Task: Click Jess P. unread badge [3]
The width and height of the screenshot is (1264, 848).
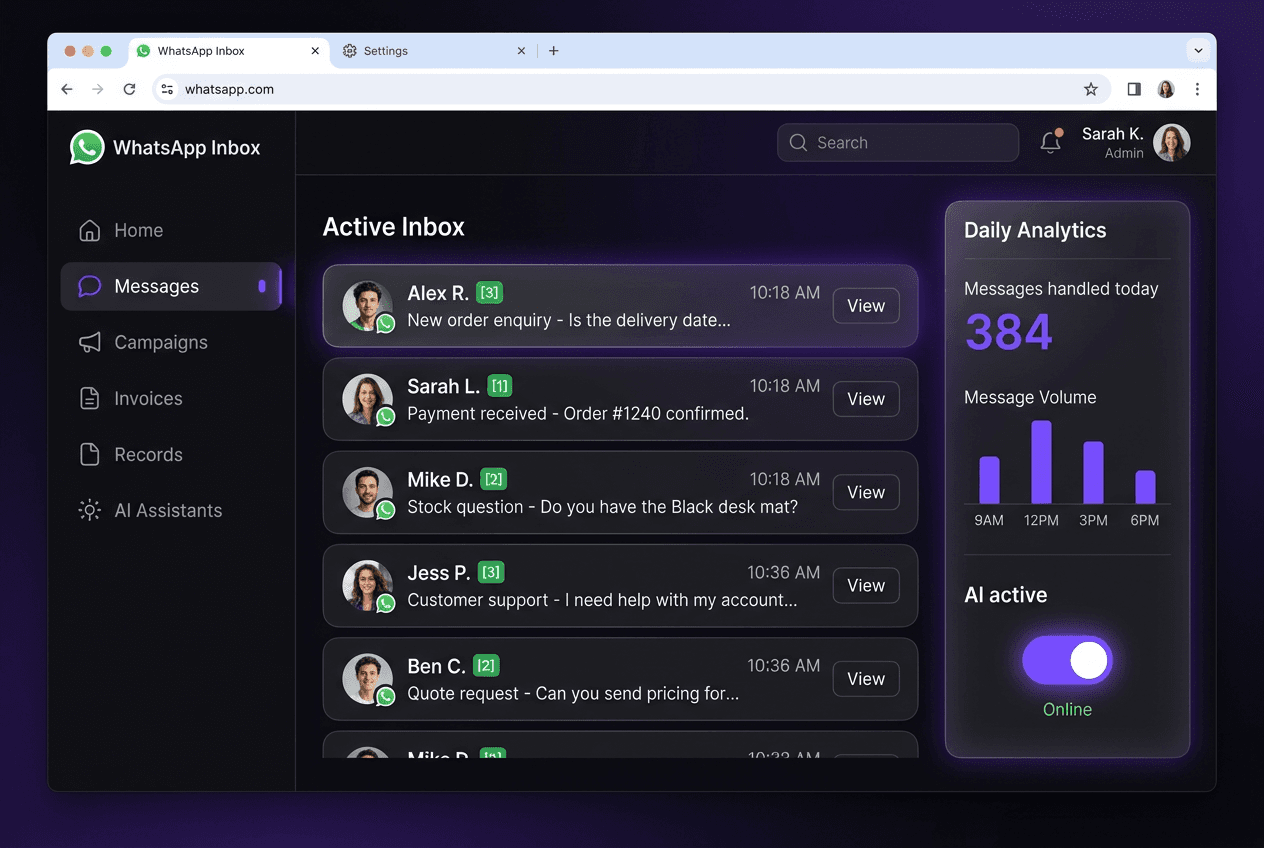Action: 490,572
